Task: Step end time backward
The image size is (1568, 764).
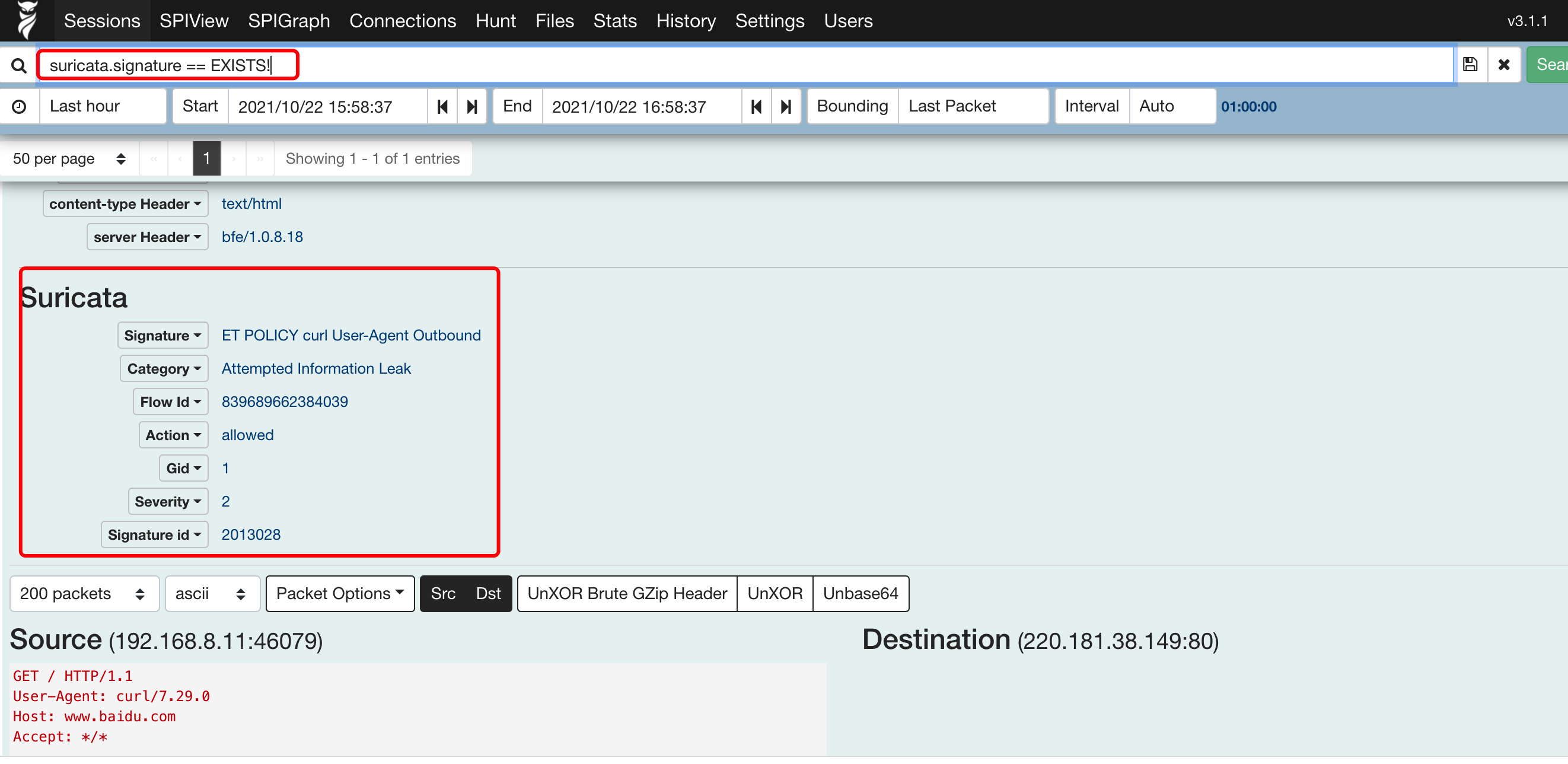Action: pyautogui.click(x=757, y=107)
